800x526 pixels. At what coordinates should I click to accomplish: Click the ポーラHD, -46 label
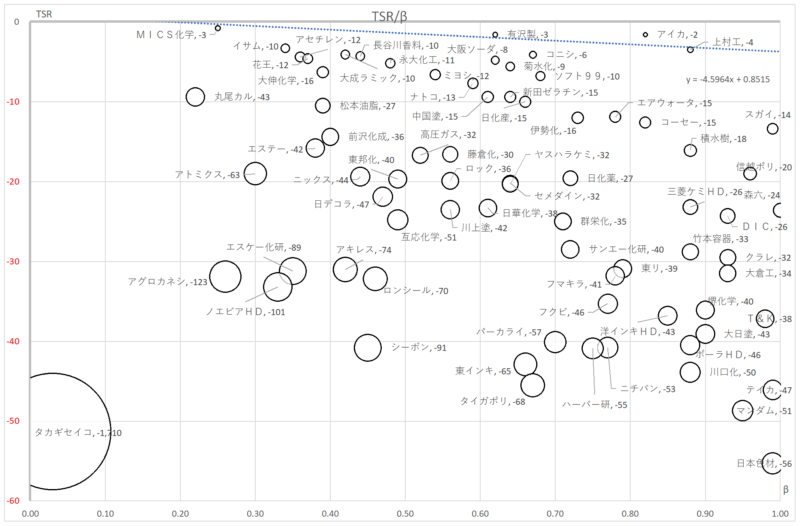click(729, 355)
